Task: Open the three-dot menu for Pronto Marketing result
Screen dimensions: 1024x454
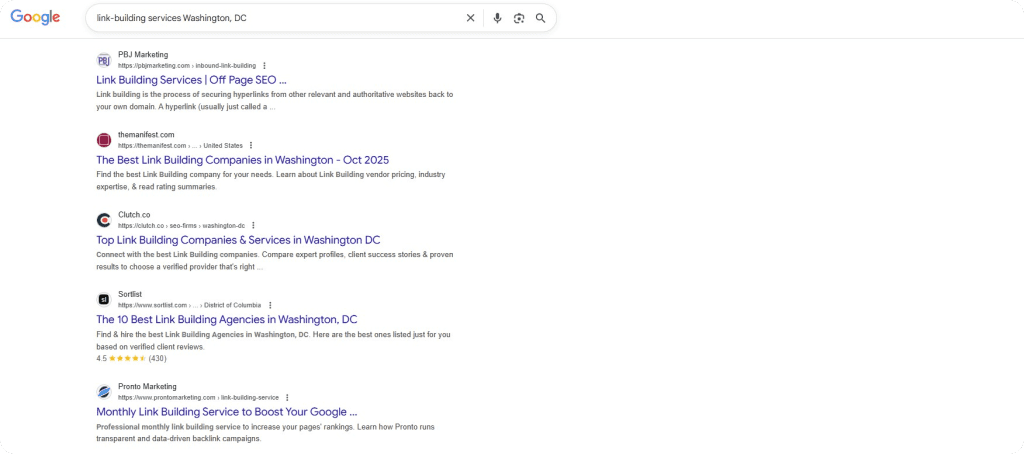Action: pyautogui.click(x=287, y=397)
